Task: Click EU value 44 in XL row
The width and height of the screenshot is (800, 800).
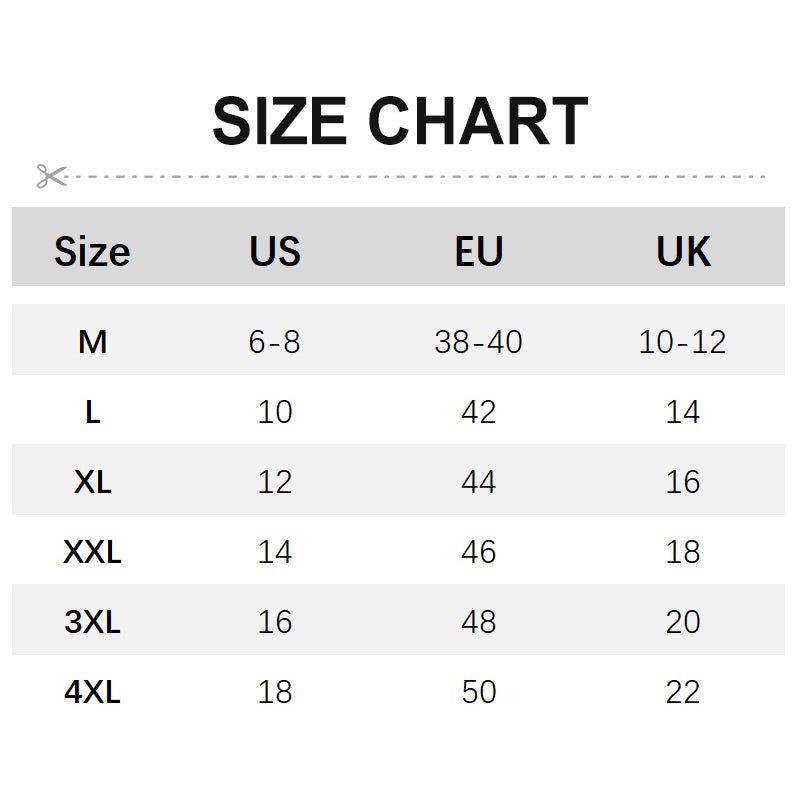Action: click(x=479, y=482)
